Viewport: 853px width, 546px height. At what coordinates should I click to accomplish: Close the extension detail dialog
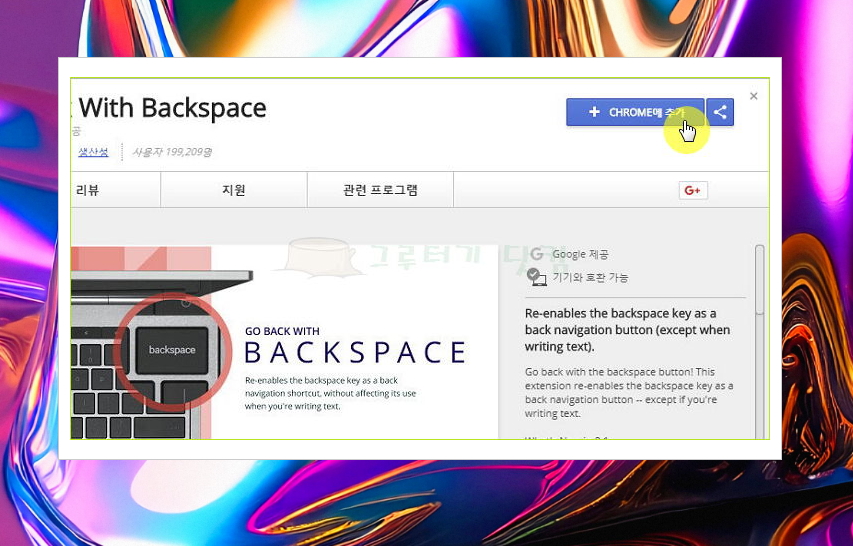pyautogui.click(x=753, y=96)
